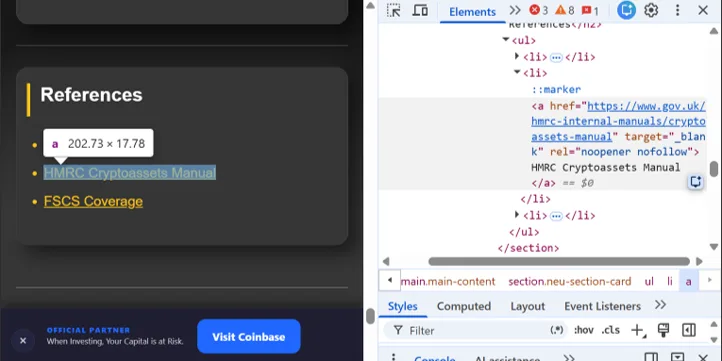Switch to the Elements tab
722x361 pixels.
[x=472, y=12]
